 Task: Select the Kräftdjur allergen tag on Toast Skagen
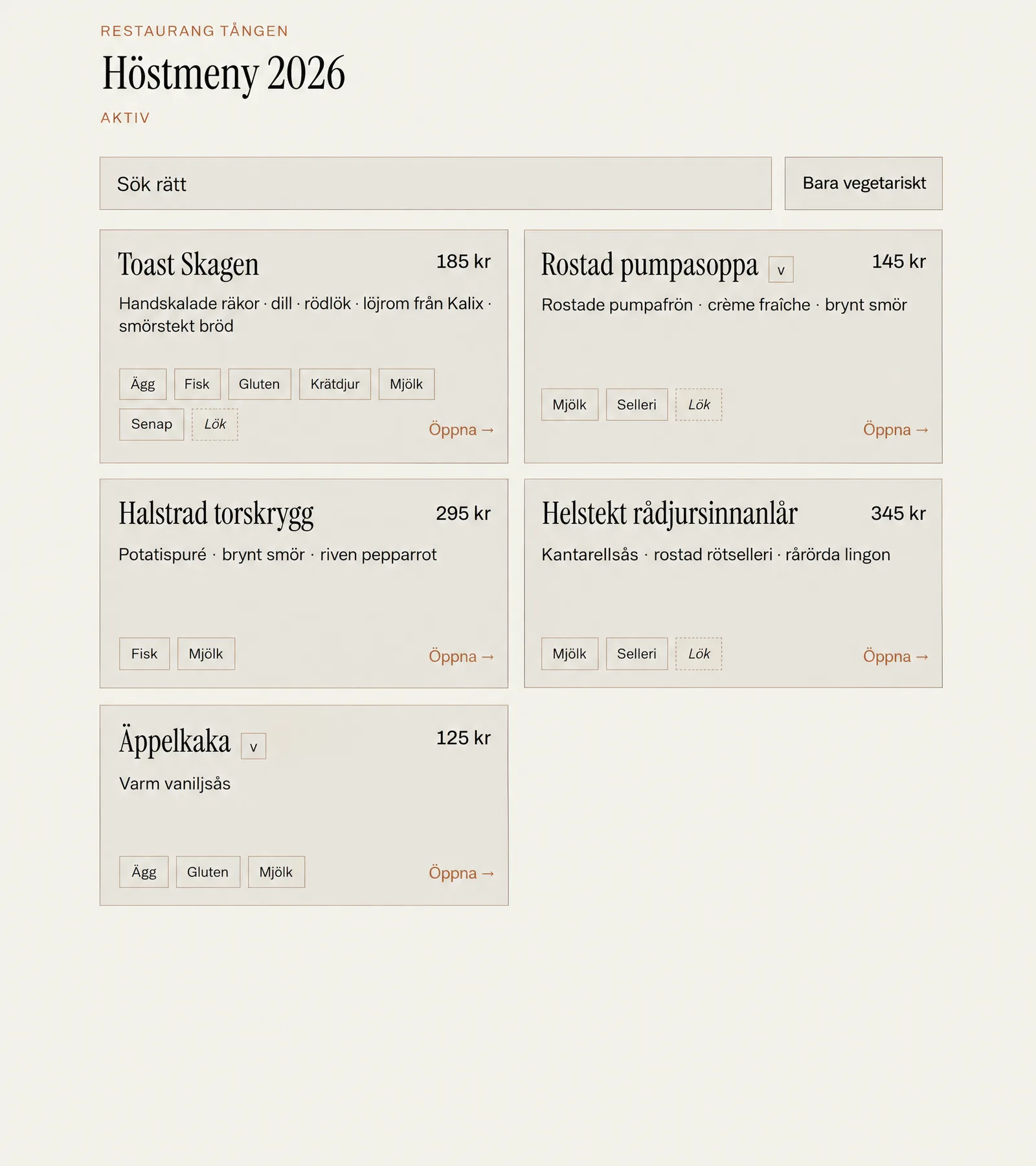tap(335, 384)
